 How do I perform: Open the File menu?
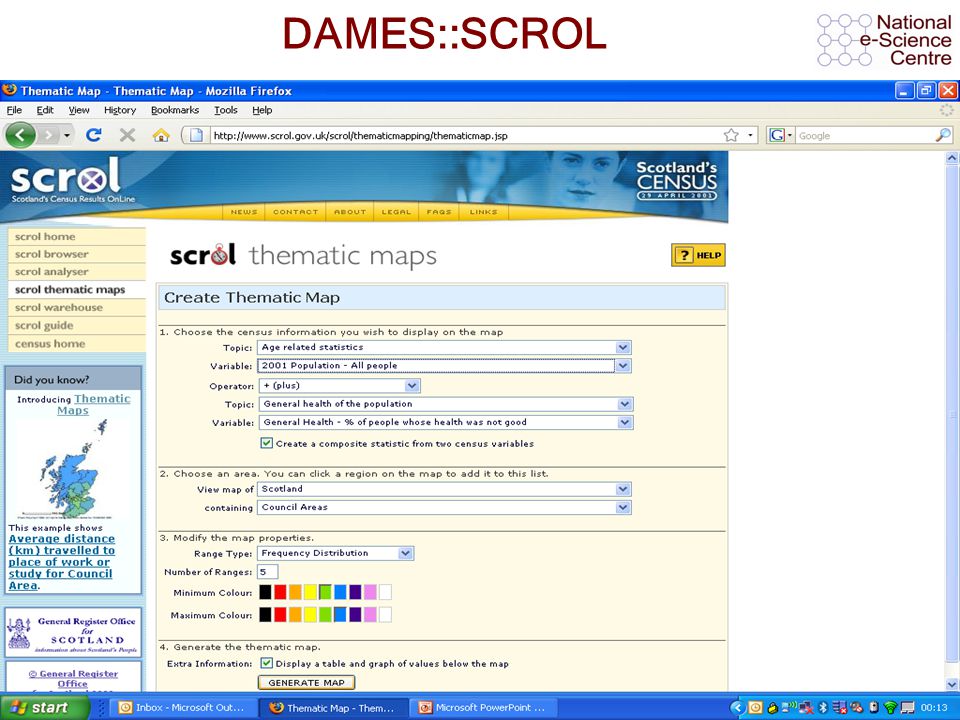tap(14, 110)
